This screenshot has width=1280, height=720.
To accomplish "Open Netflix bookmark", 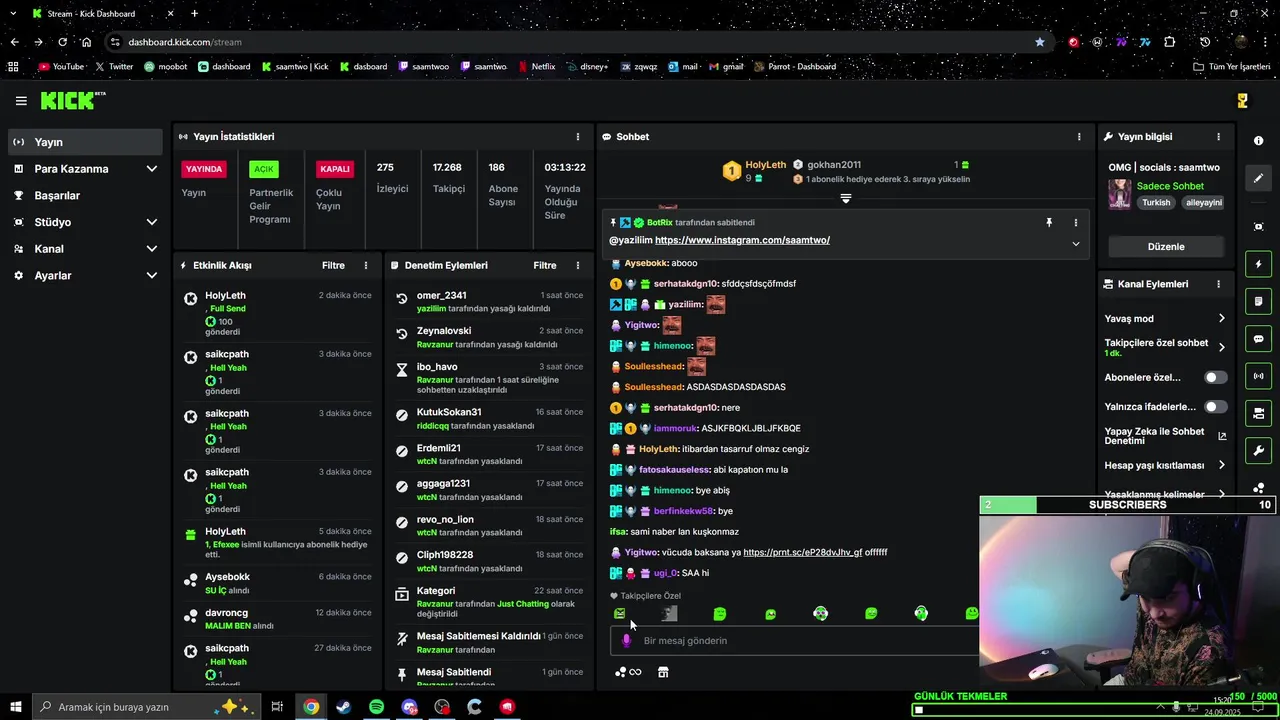I will click(x=536, y=67).
